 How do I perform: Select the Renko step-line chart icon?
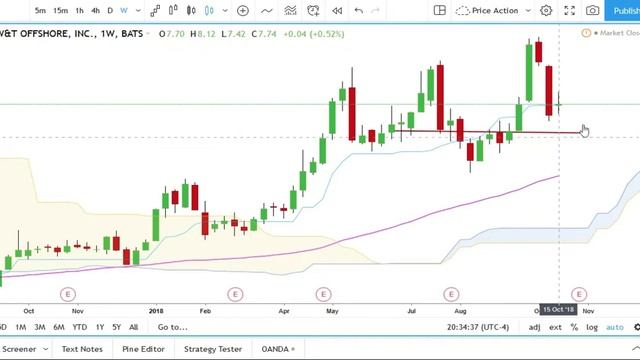(155, 11)
